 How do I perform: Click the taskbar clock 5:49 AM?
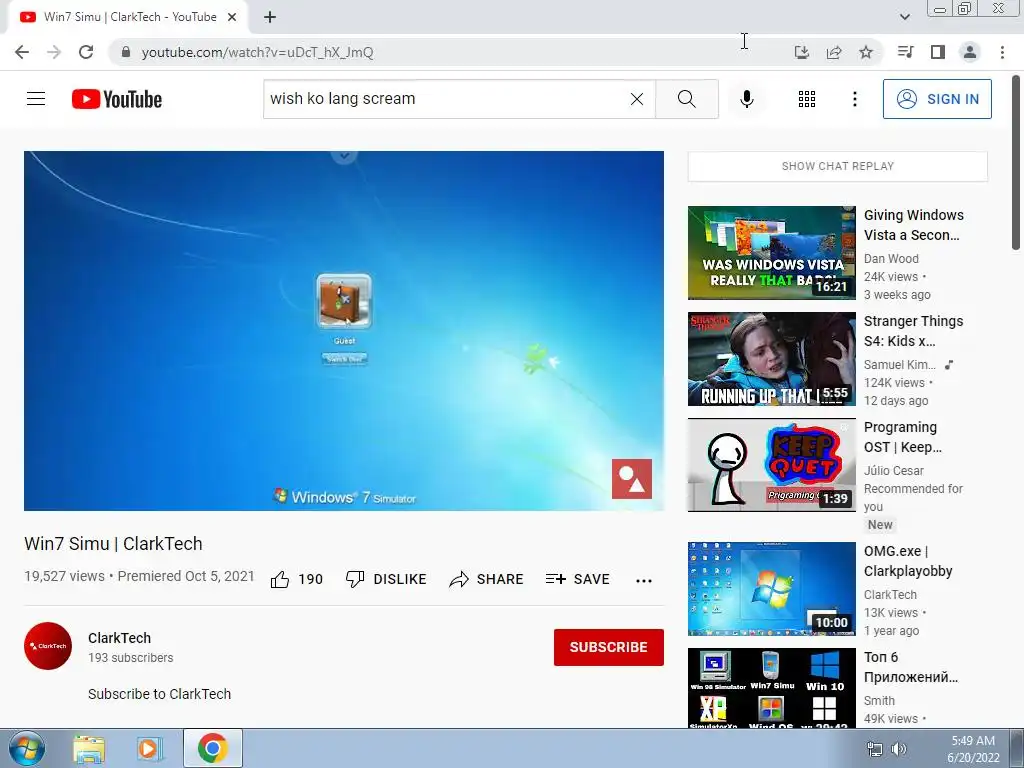click(x=973, y=741)
